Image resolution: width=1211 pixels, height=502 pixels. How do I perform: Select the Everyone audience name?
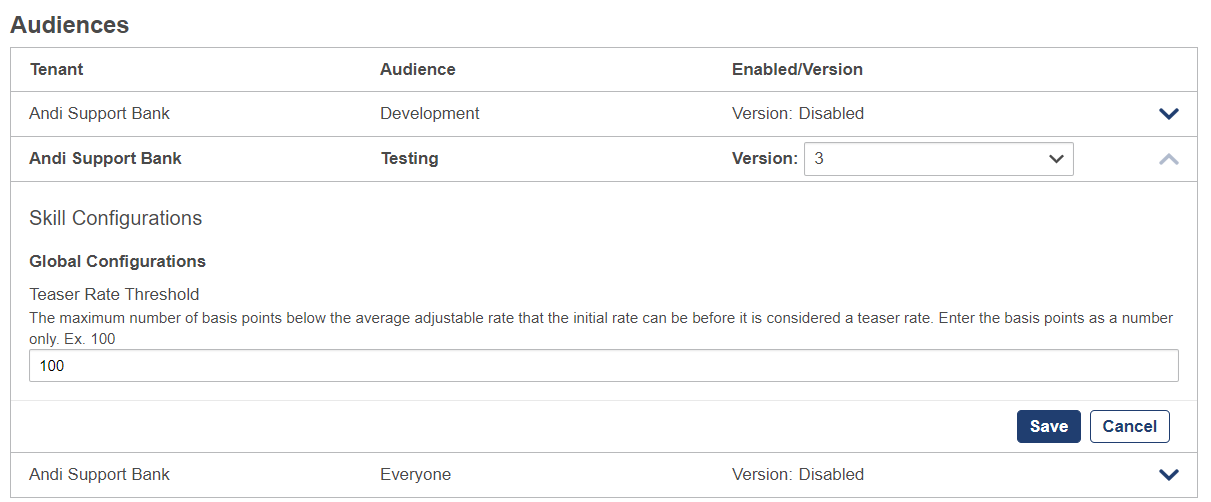tap(415, 475)
